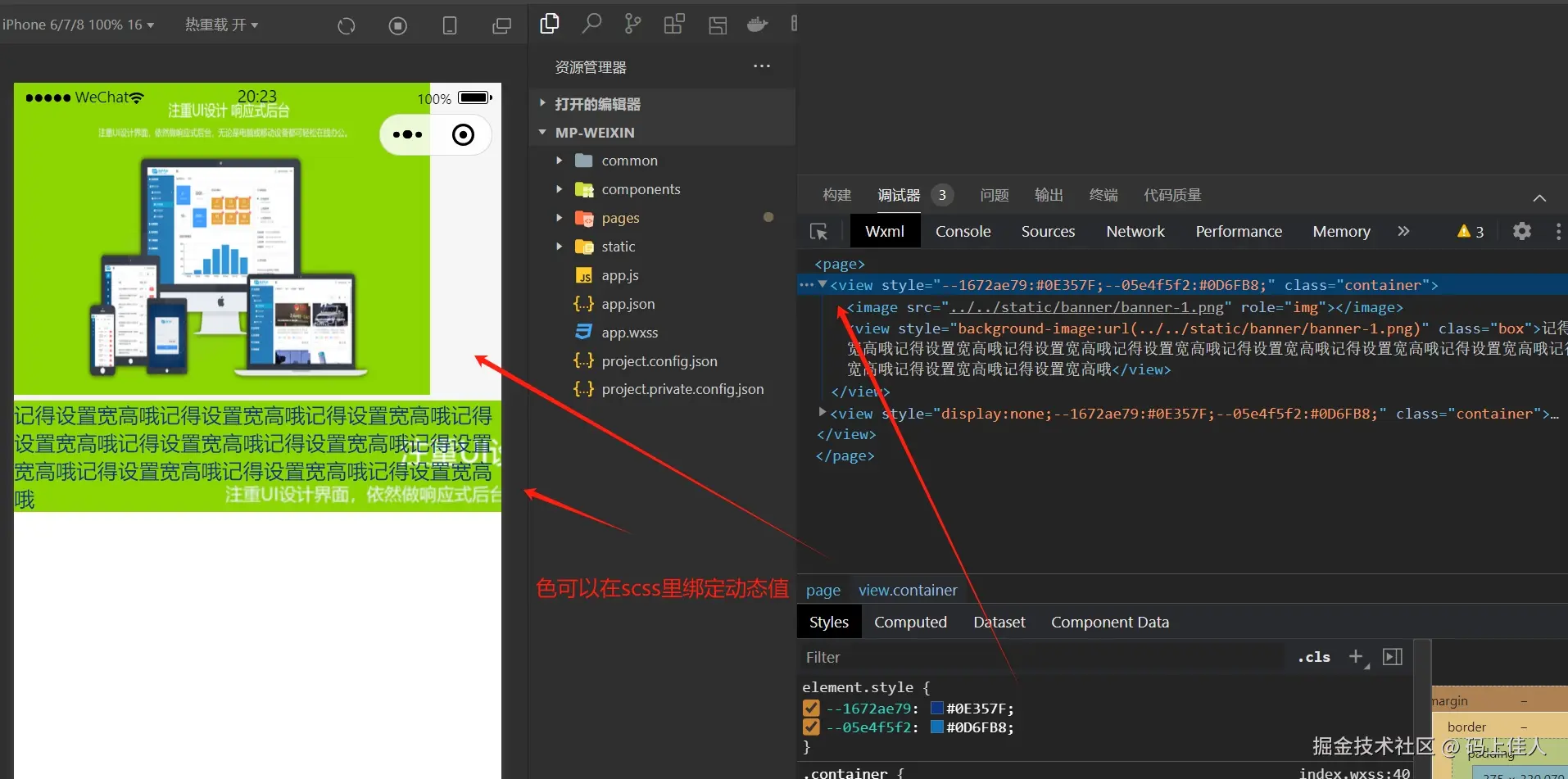Click the page breadcrumb
This screenshot has width=1568, height=779.
point(823,590)
